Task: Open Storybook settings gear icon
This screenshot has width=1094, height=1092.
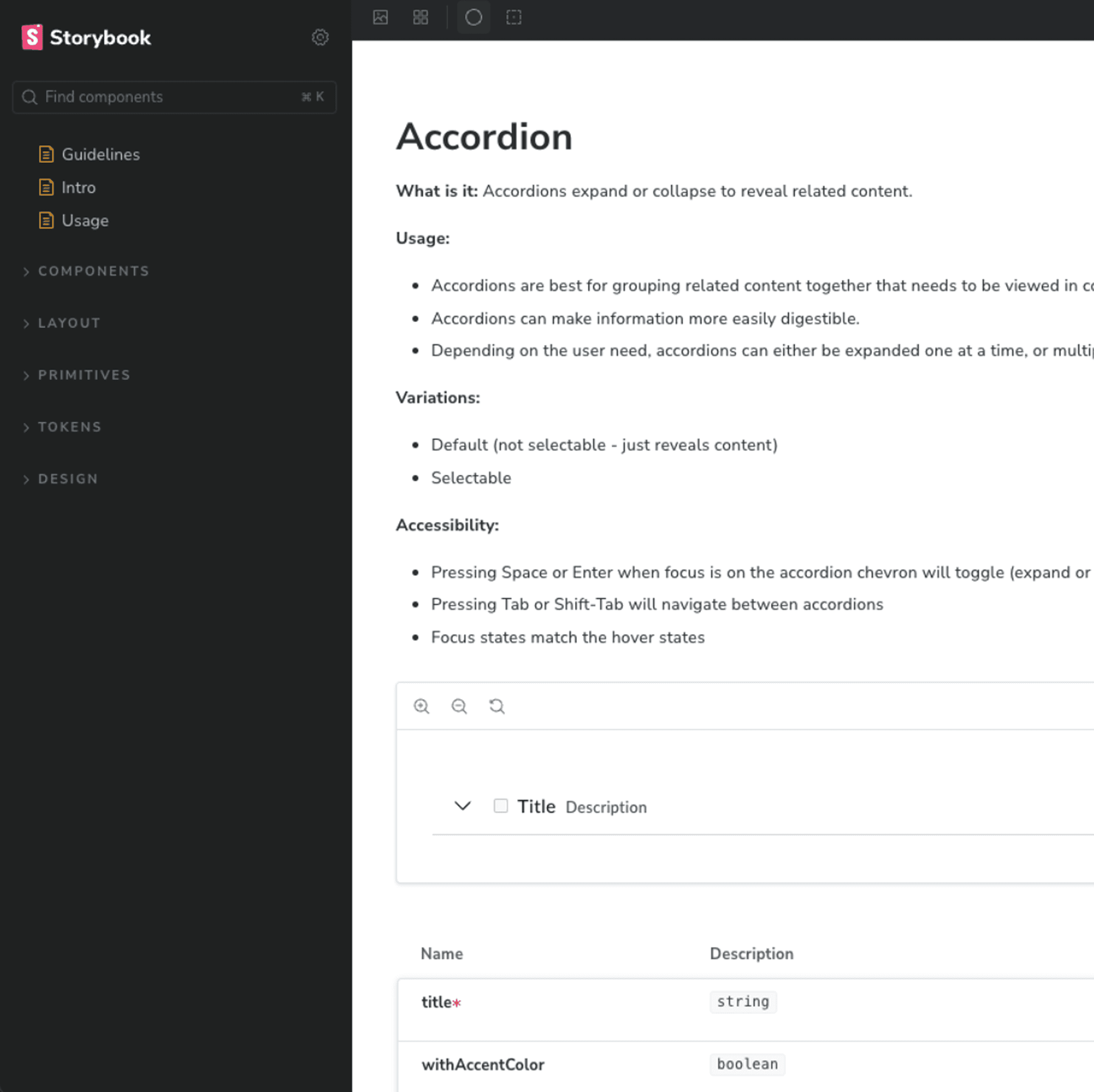Action: [320, 37]
